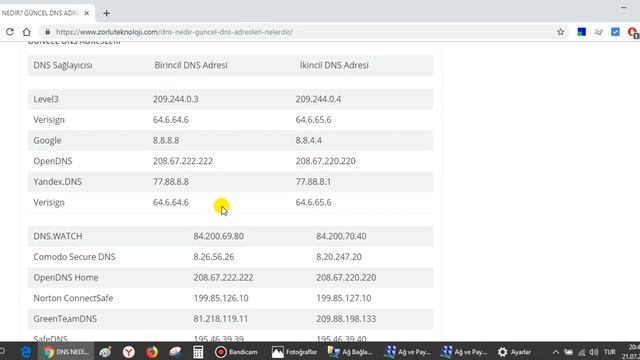Select Google primary DNS 8.8.8.8
Image resolution: width=640 pixels, height=360 pixels.
[x=166, y=140]
